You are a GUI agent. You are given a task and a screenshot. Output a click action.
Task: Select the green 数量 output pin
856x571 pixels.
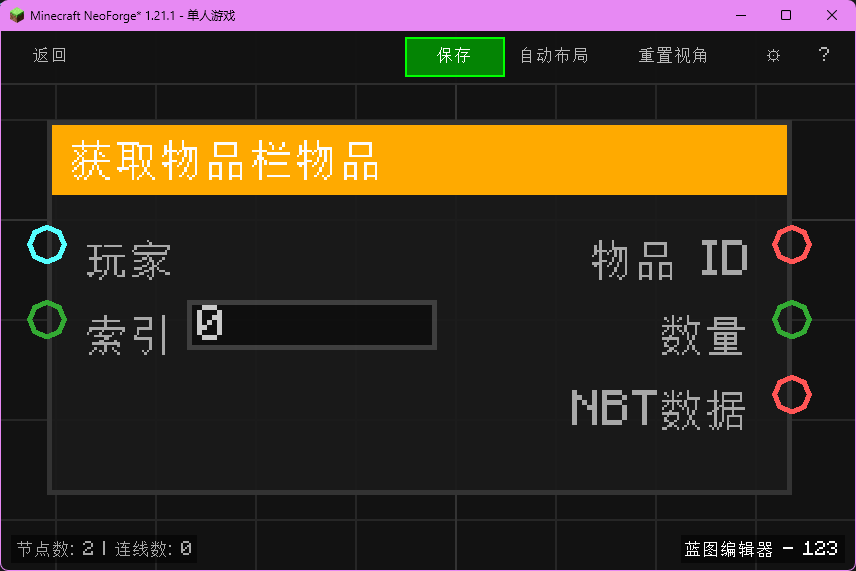pyautogui.click(x=792, y=319)
